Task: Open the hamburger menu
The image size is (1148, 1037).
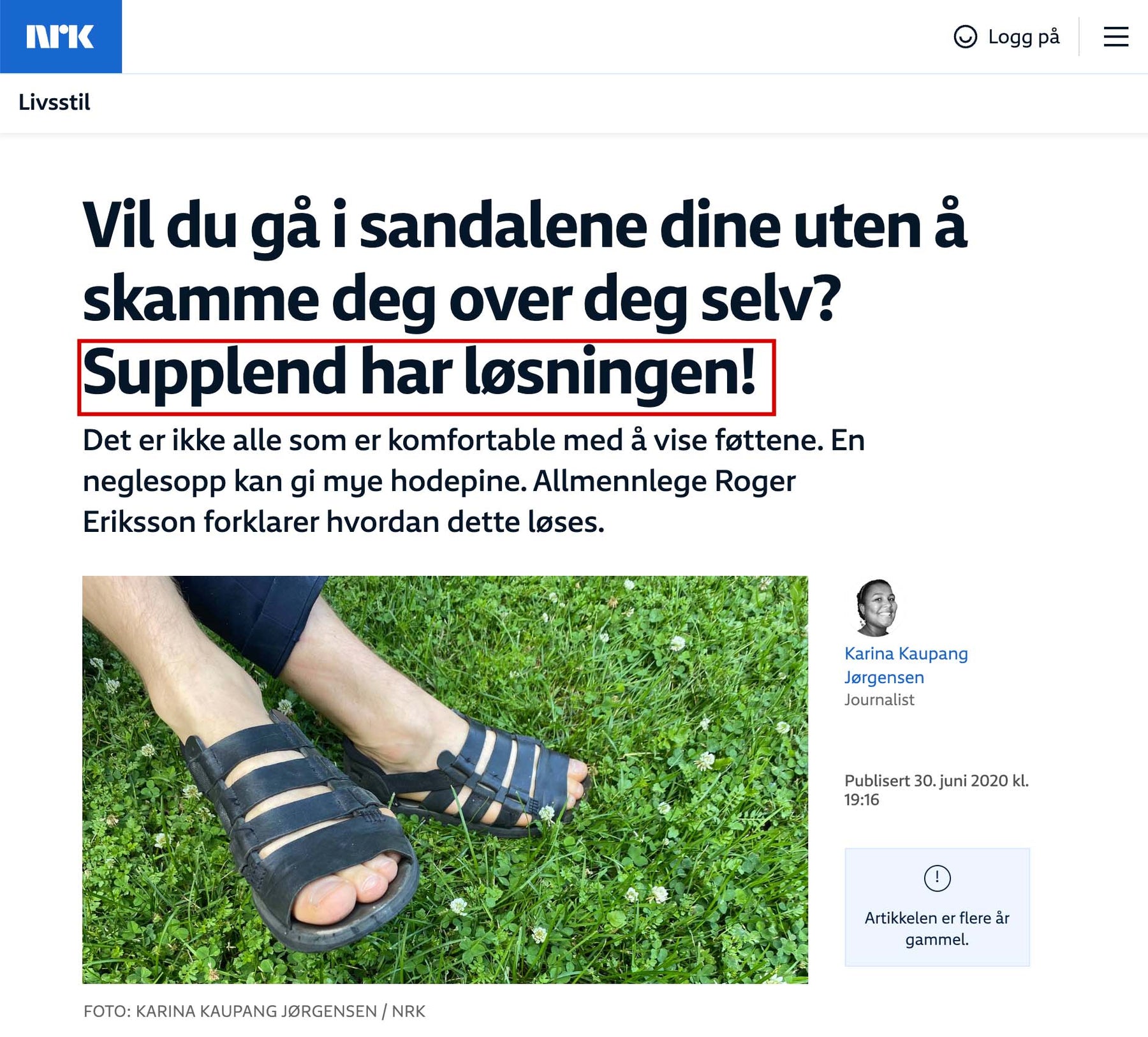Action: 1116,36
